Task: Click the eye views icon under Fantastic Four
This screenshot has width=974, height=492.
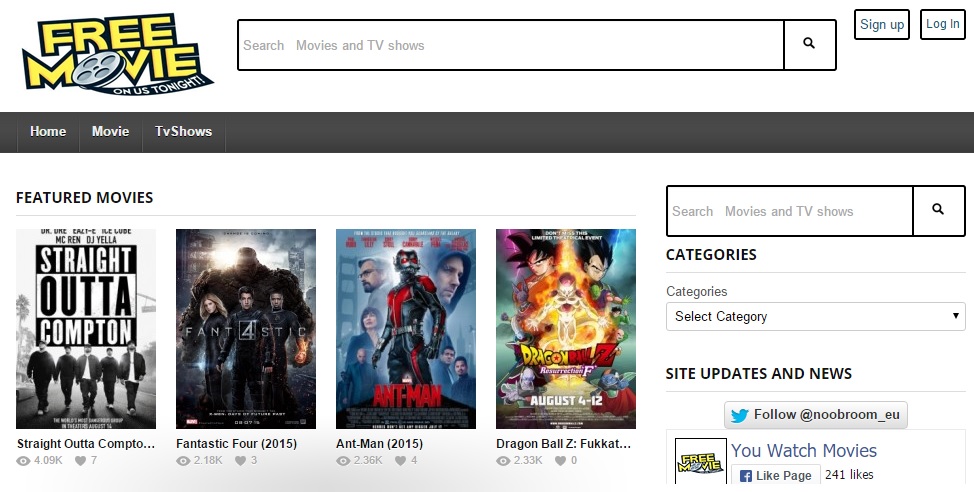Action: pos(183,461)
